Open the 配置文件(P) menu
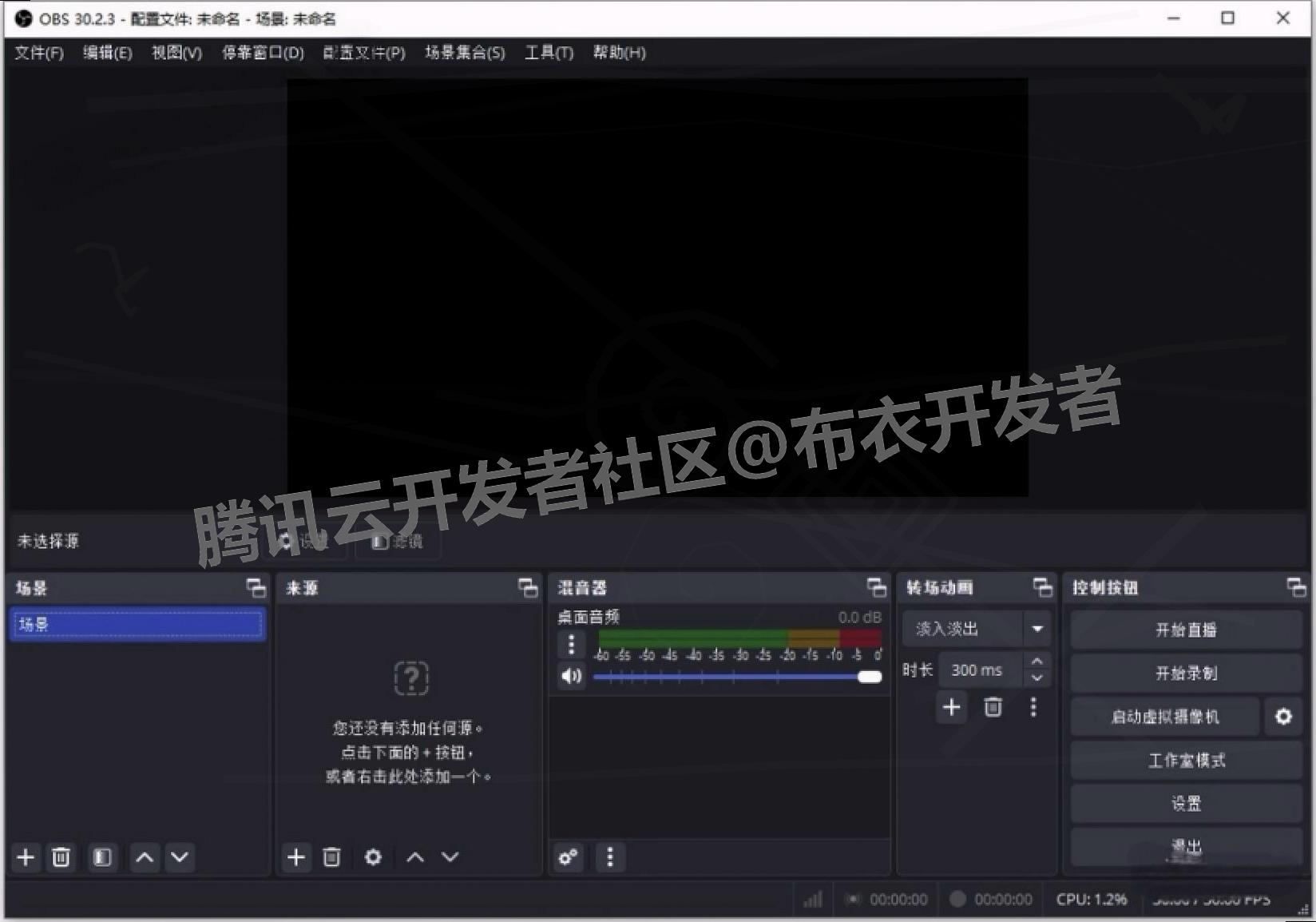The image size is (1316, 922). (x=364, y=53)
